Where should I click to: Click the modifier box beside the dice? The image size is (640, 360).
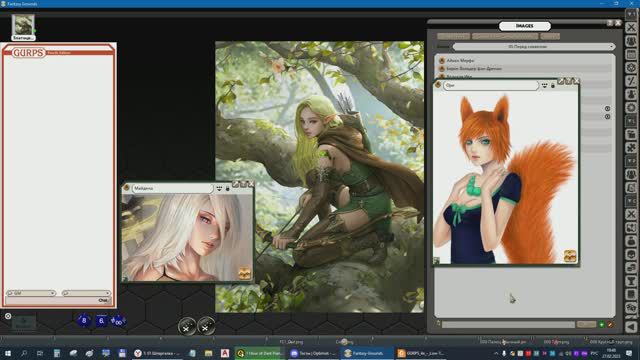24,322
